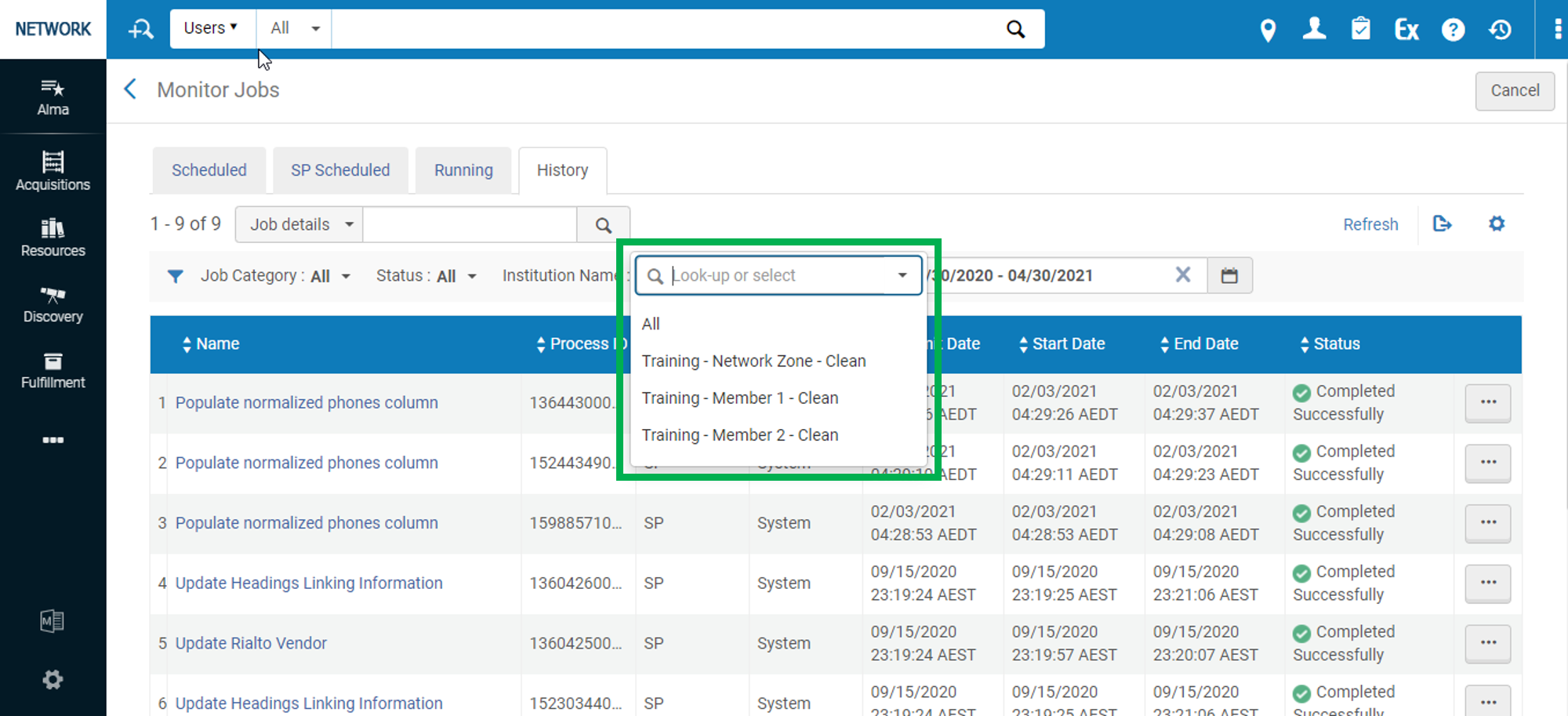
Task: Open the All search field dropdown
Action: 295,28
